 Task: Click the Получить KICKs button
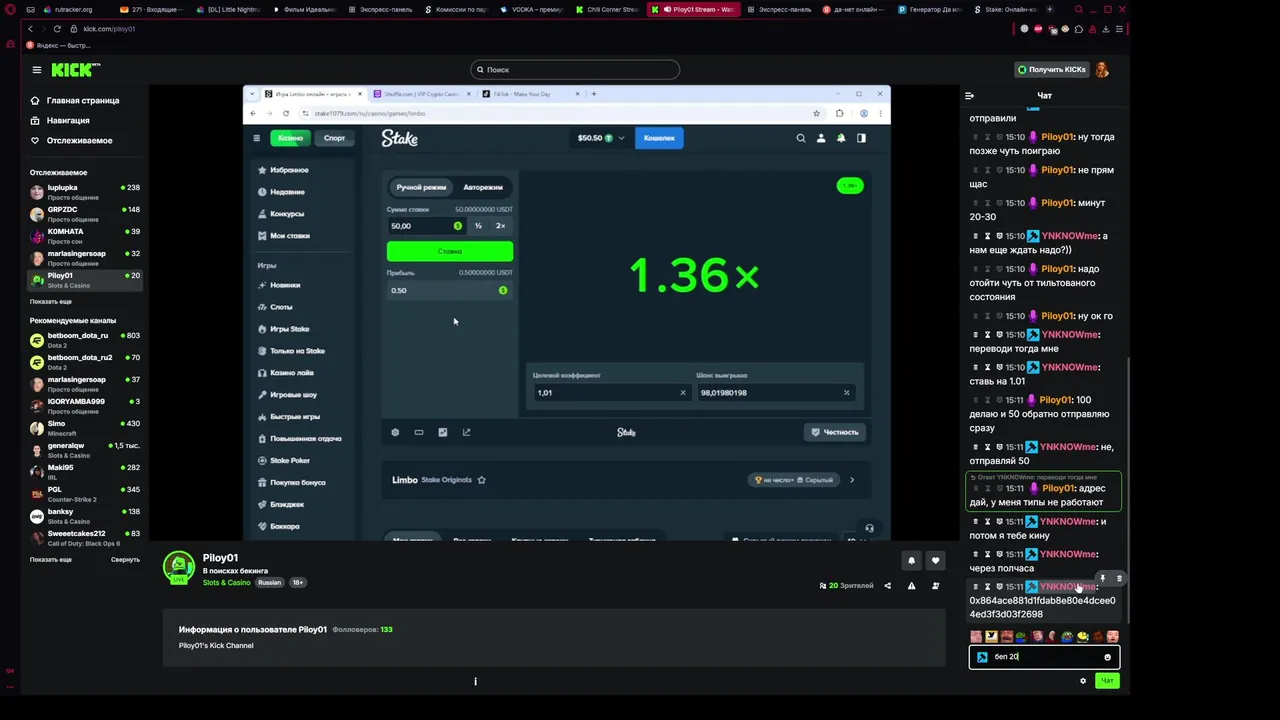1051,70
